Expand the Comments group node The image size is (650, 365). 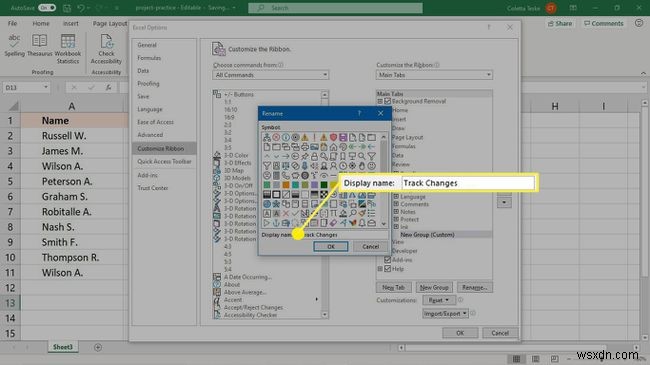click(x=396, y=204)
